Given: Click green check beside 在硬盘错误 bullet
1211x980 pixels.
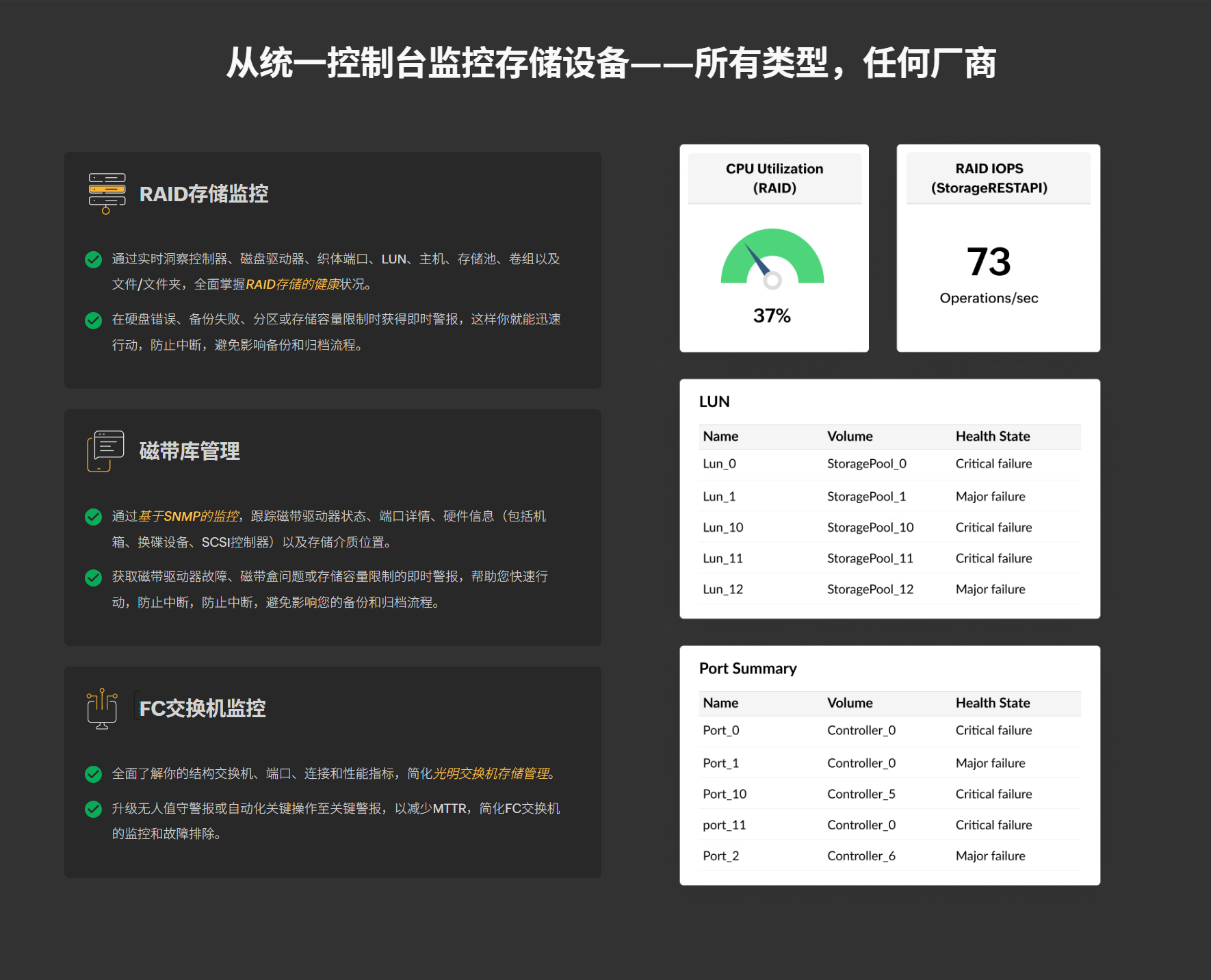Looking at the screenshot, I should click(x=93, y=320).
